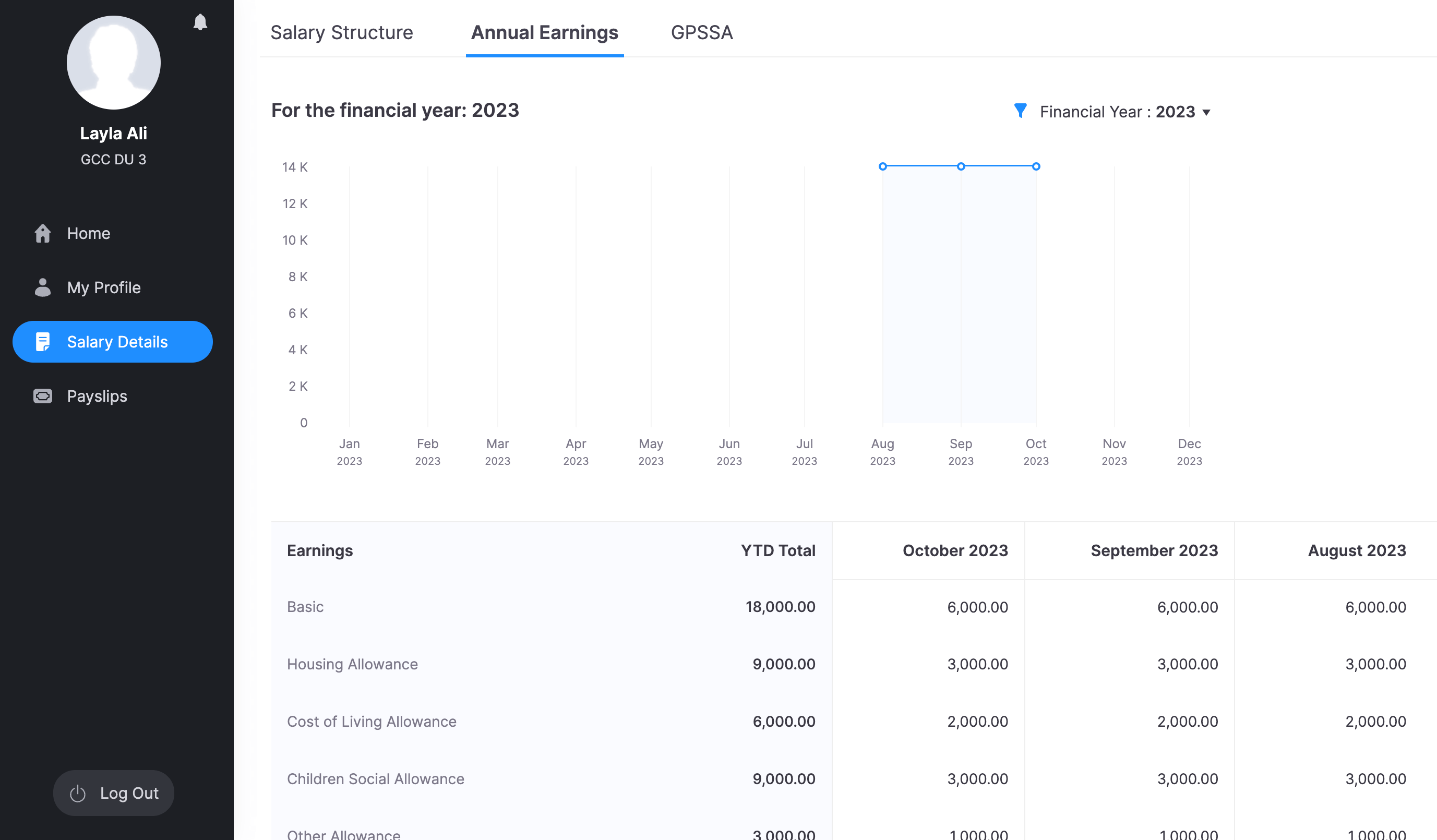Open the GPSSA tab
The height and width of the screenshot is (840, 1437).
coord(701,32)
